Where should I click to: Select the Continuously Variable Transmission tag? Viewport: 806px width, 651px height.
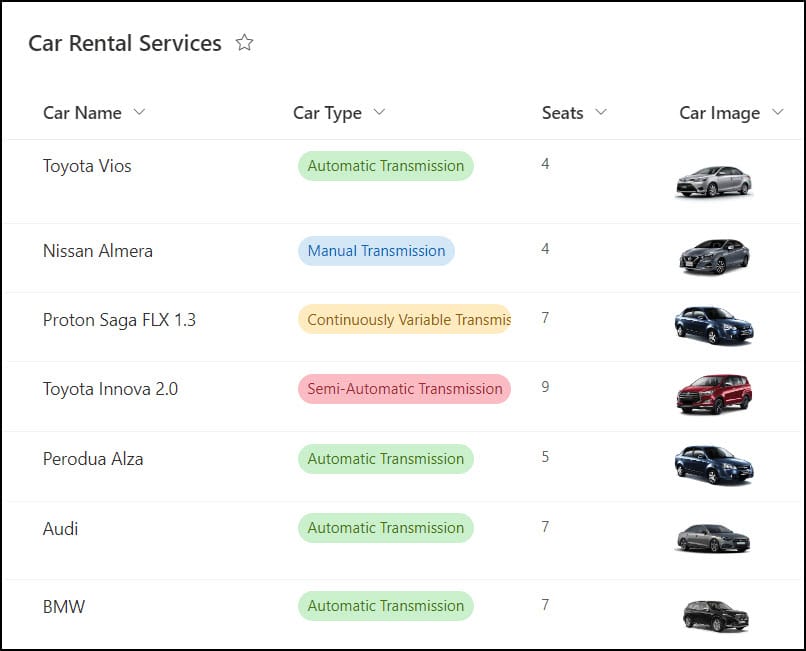(405, 319)
